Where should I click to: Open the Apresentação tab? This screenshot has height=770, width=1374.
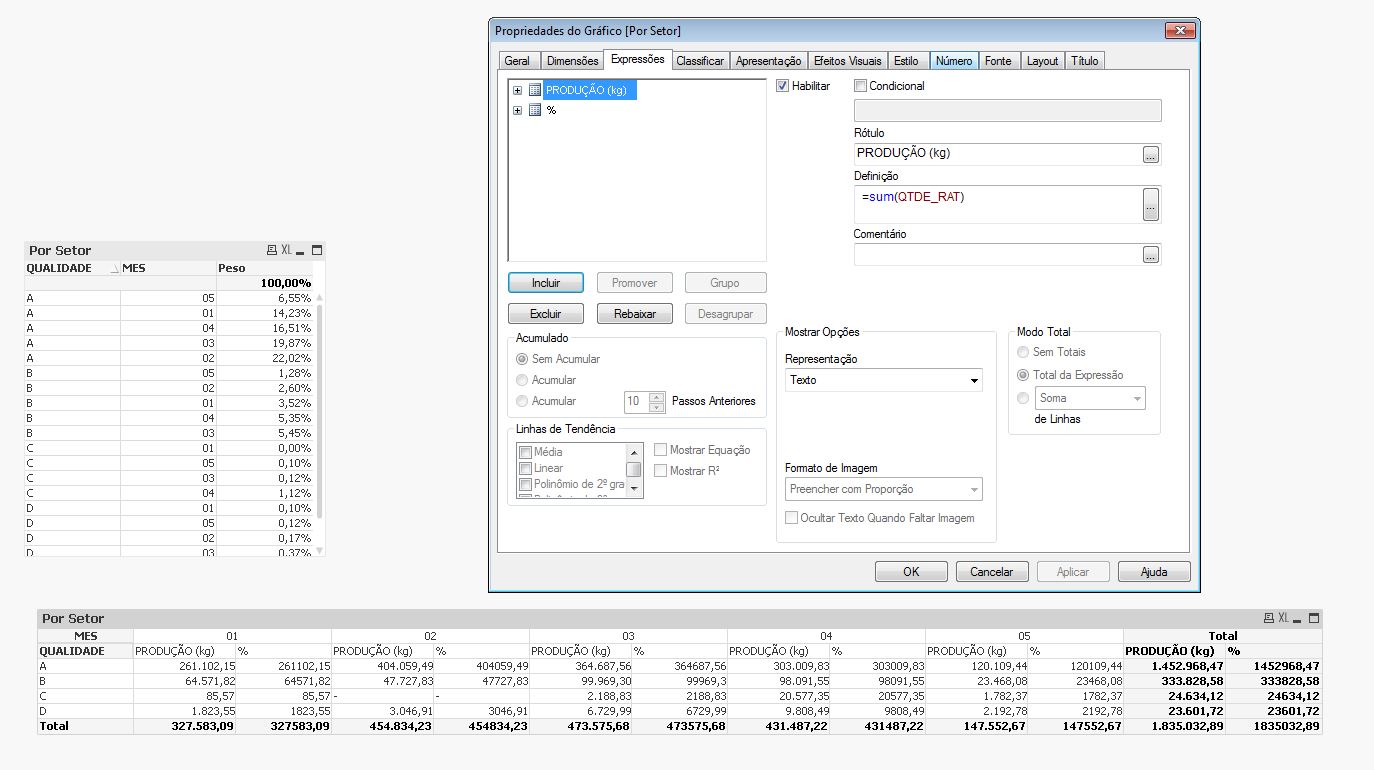click(768, 61)
